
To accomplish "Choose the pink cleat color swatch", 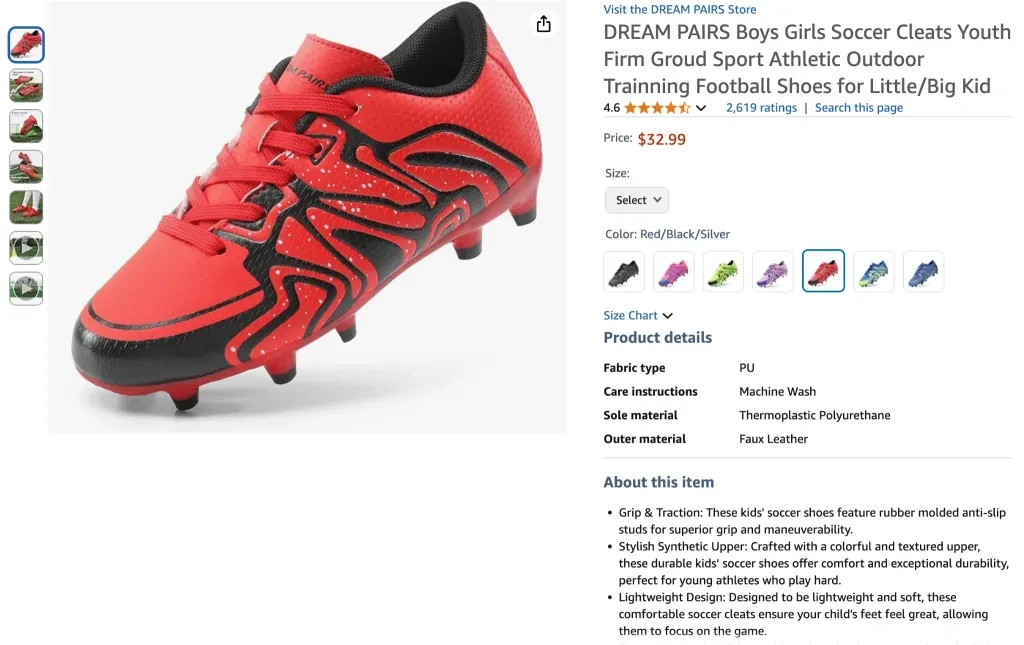I will 674,271.
